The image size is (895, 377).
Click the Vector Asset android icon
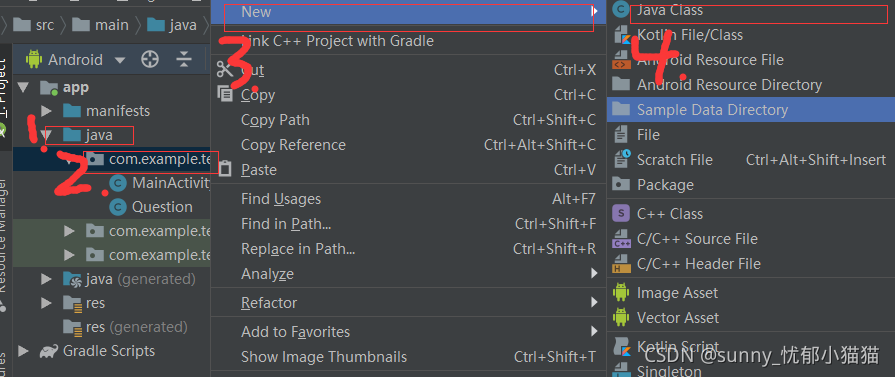click(620, 318)
